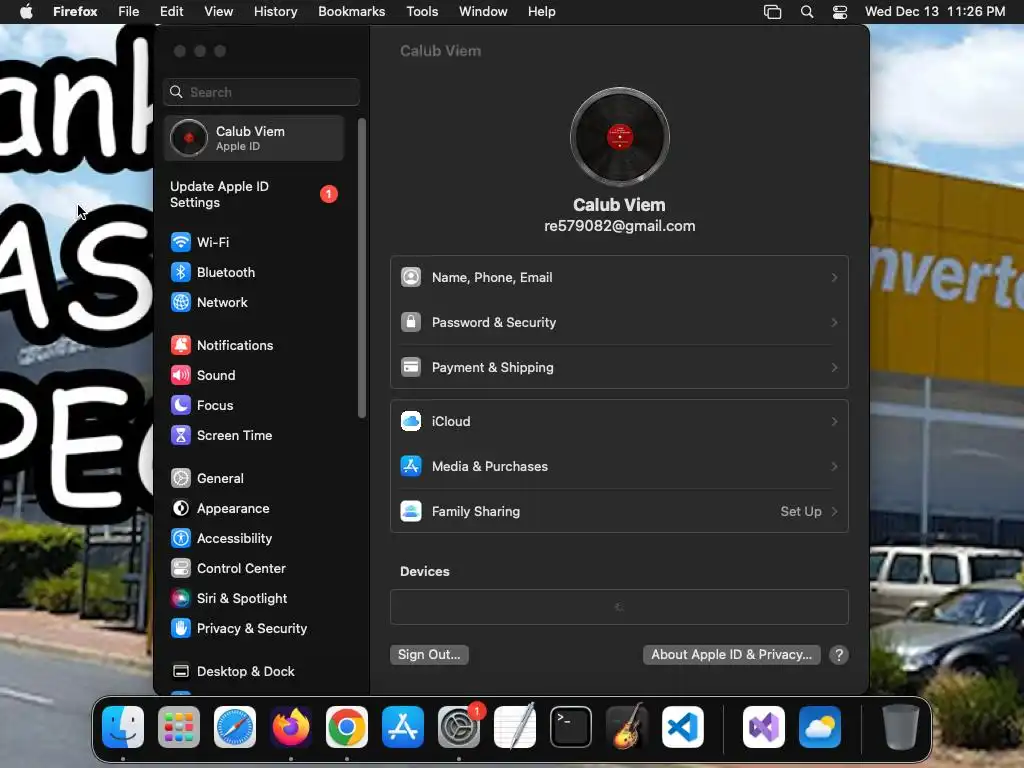Select Calub Viem Apple ID sidebar entry
Screen dimensions: 1024x768
click(254, 138)
